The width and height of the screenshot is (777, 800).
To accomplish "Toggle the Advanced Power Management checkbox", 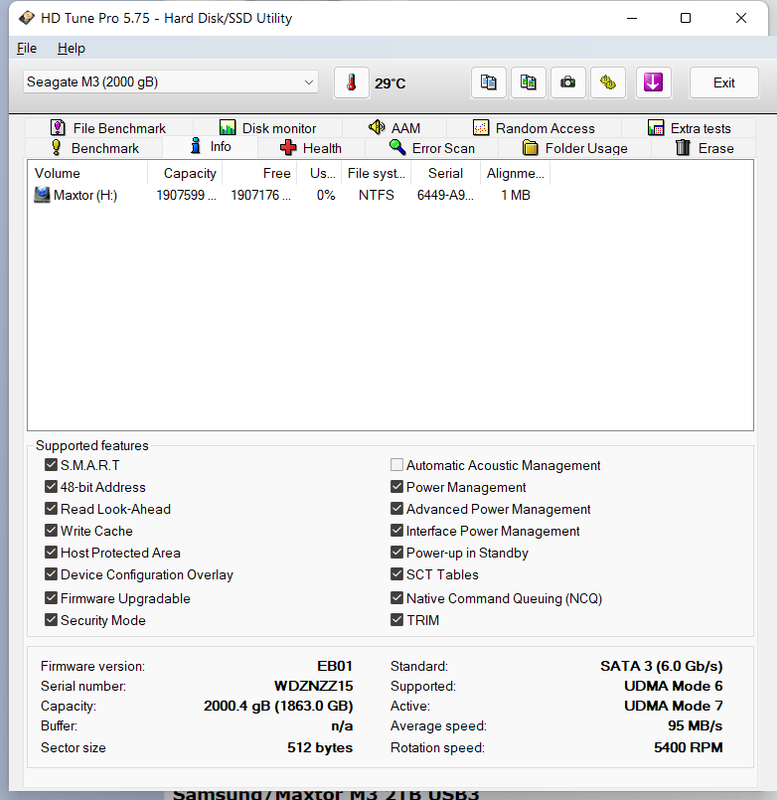I will tap(396, 509).
